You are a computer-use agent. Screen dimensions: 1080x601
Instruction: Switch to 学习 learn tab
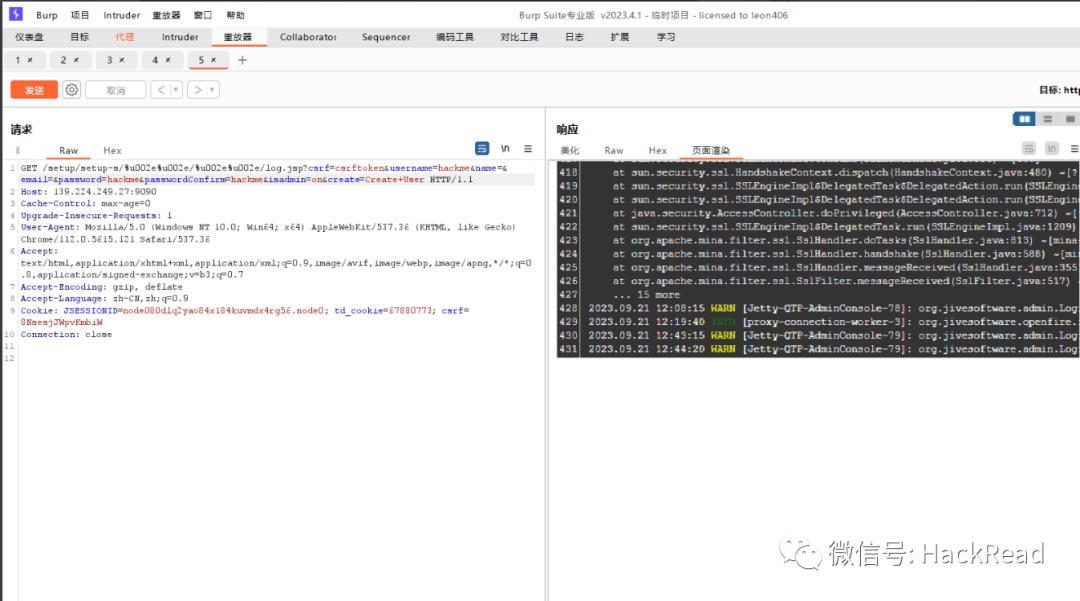(x=666, y=37)
